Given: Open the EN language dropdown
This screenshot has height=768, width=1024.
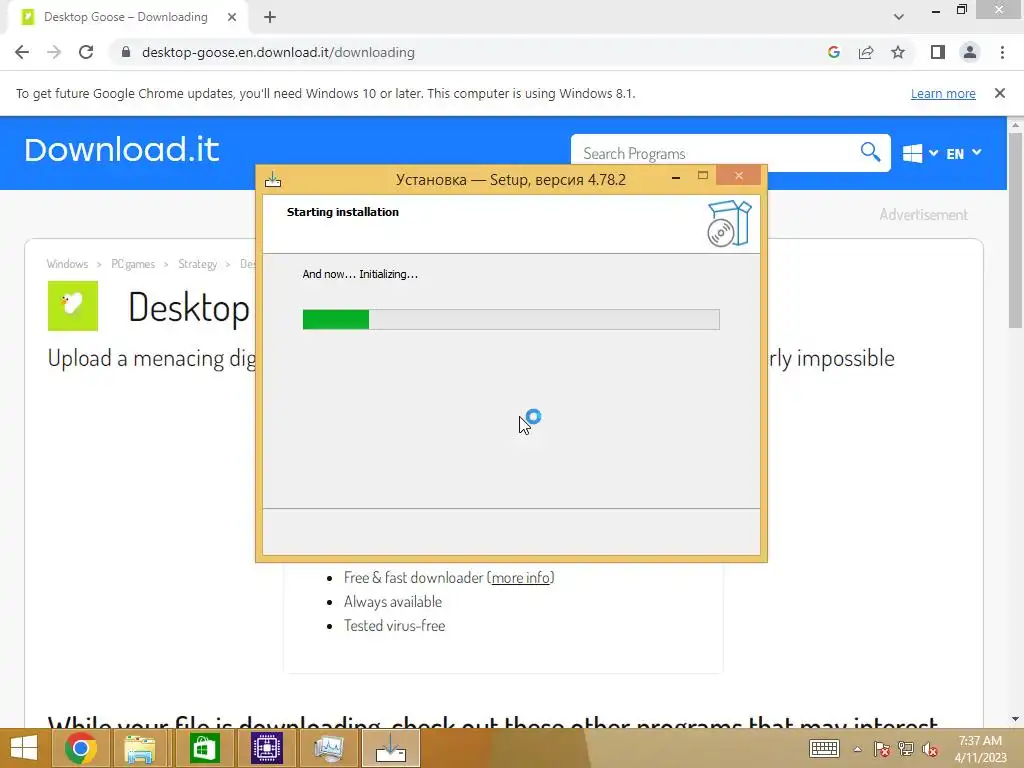Looking at the screenshot, I should click(964, 153).
